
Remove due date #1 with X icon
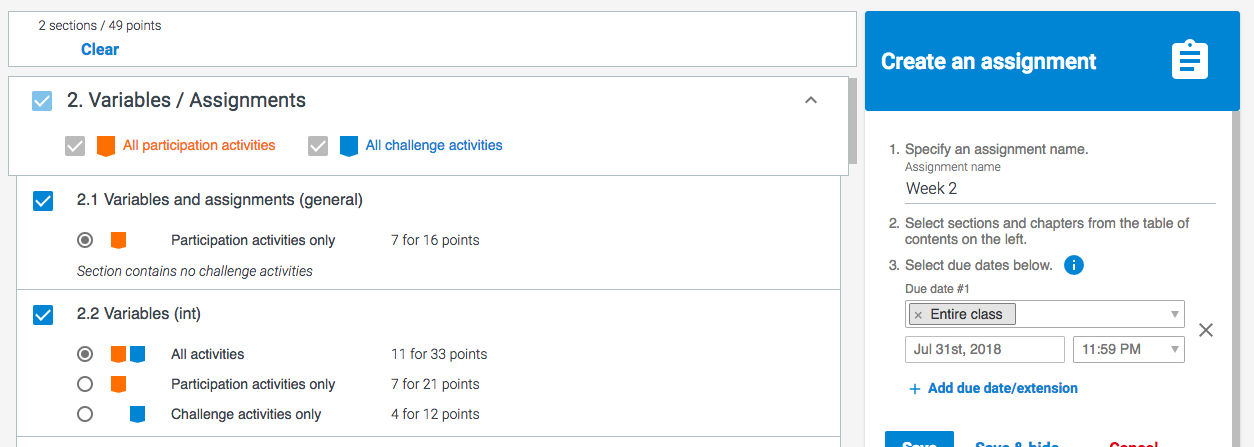coord(1206,330)
